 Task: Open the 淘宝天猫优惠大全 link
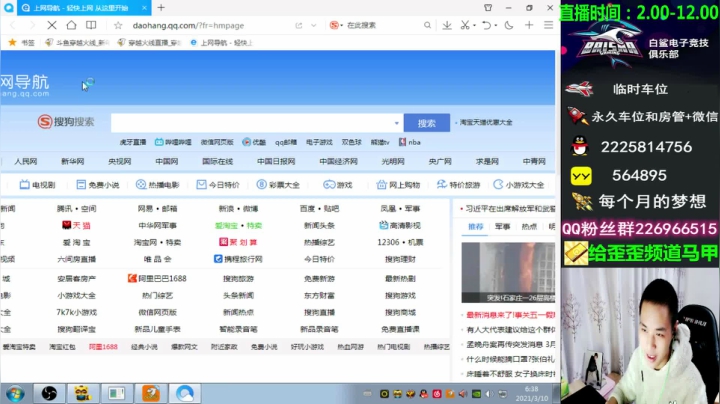pyautogui.click(x=486, y=123)
